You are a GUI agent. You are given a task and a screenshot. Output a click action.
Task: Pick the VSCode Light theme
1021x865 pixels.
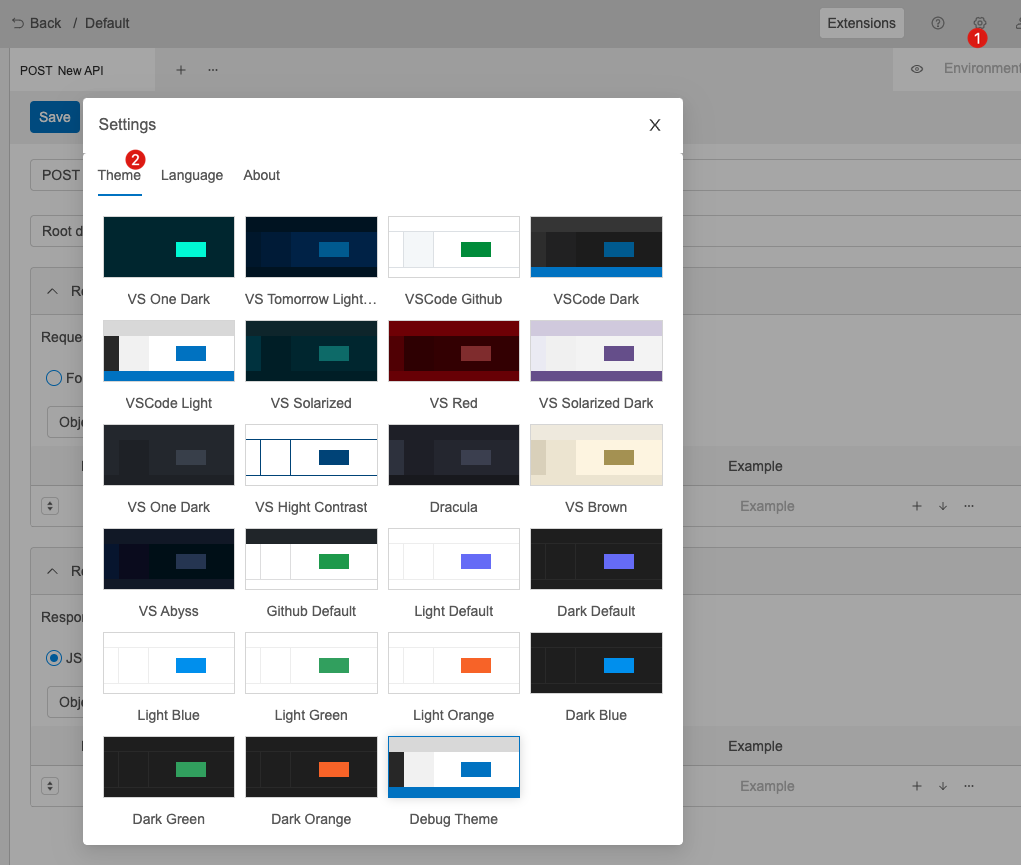pos(169,350)
